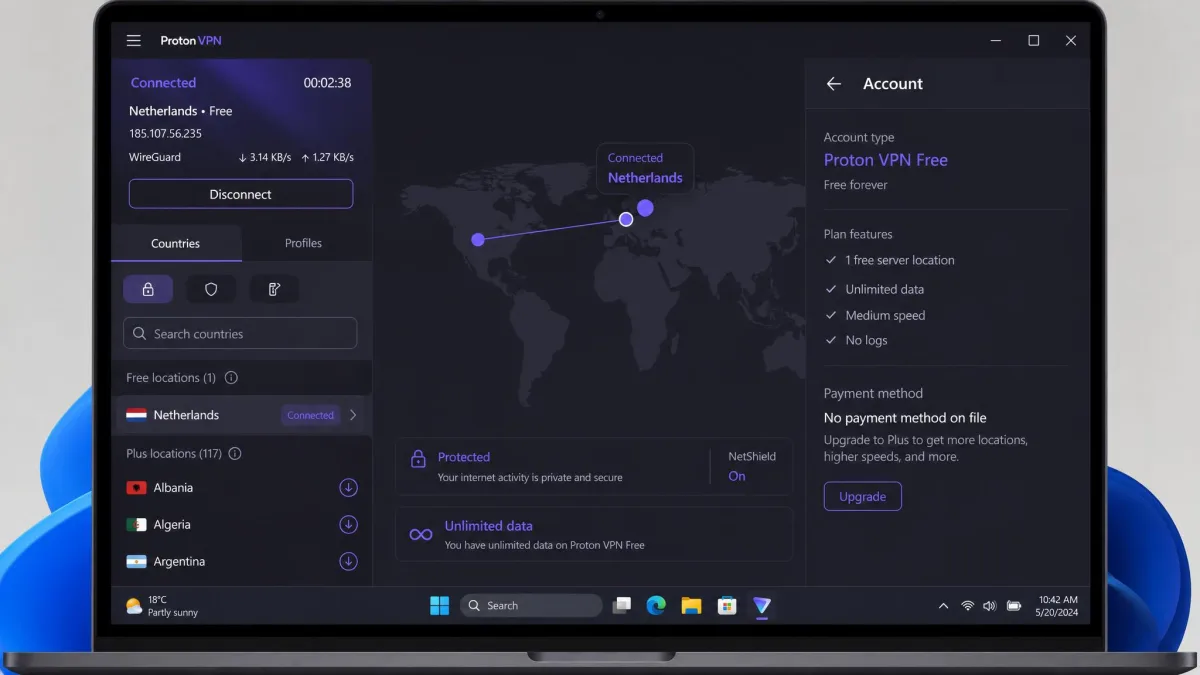This screenshot has width=1200, height=675.
Task: Click the connection timer 00:02:38
Action: (x=327, y=83)
